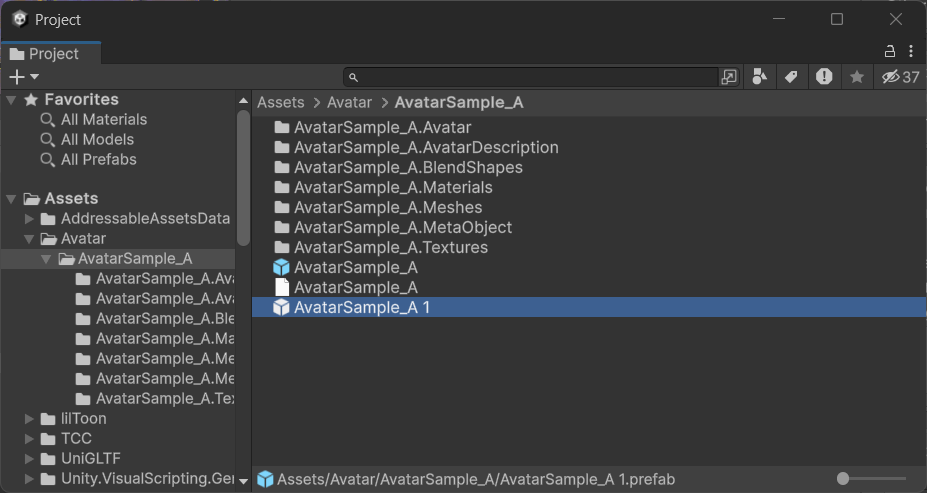Collapse AvatarSample_A folder in tree
The image size is (927, 493).
[46, 260]
